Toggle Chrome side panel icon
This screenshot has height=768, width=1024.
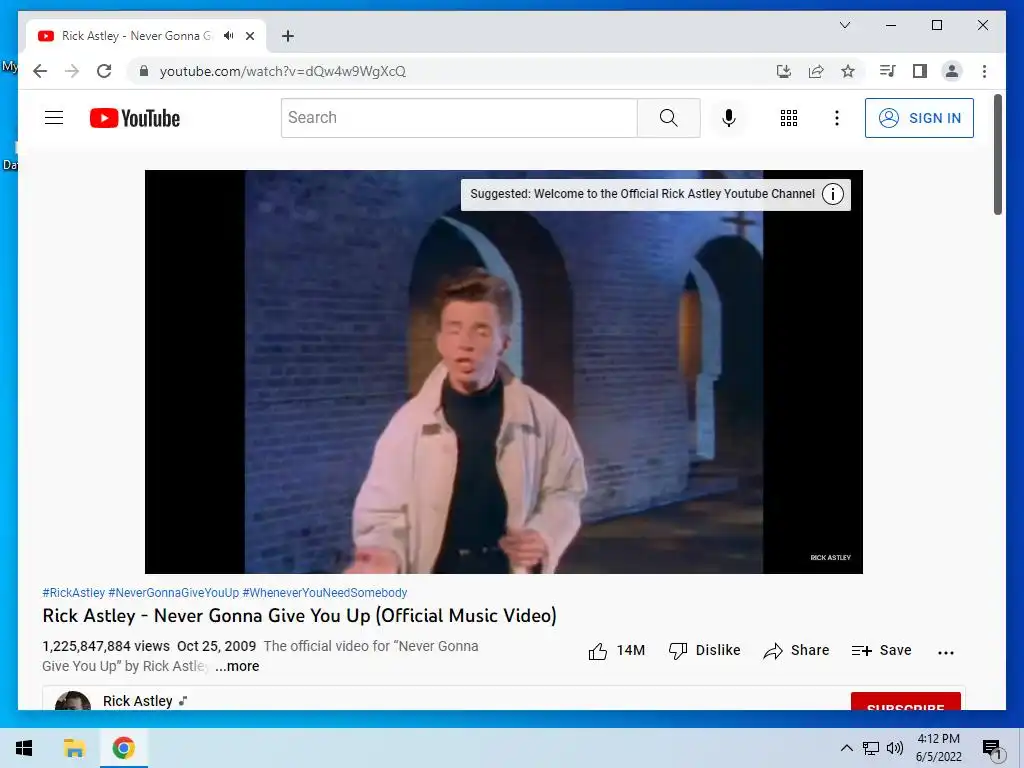point(920,71)
